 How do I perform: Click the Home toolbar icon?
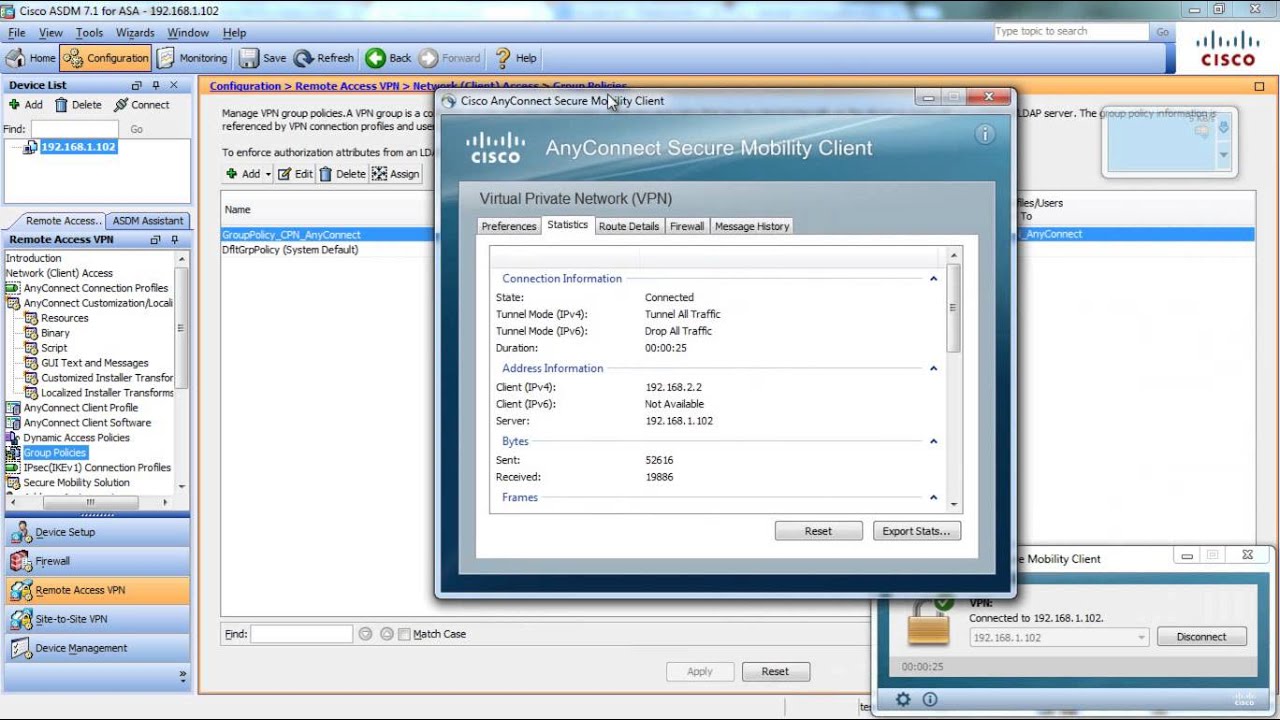point(31,58)
